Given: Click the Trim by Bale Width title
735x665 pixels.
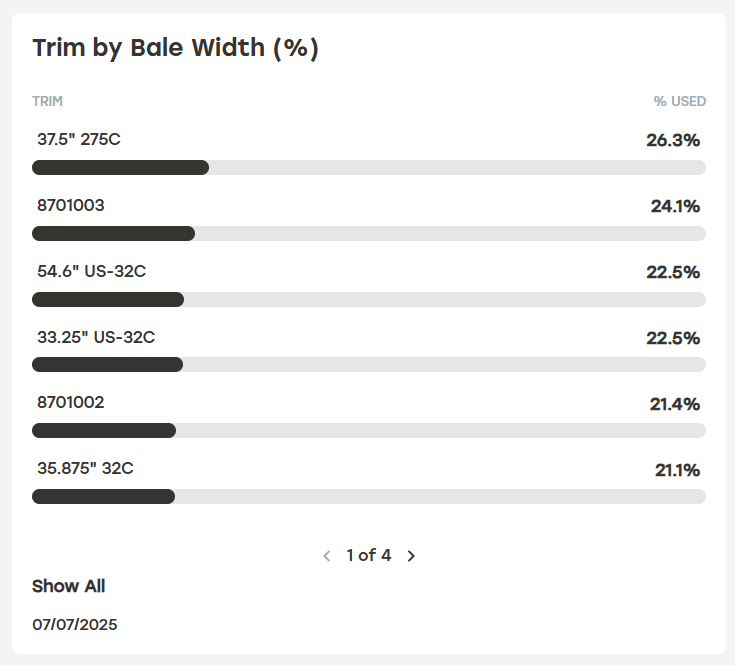Looking at the screenshot, I should tap(175, 49).
